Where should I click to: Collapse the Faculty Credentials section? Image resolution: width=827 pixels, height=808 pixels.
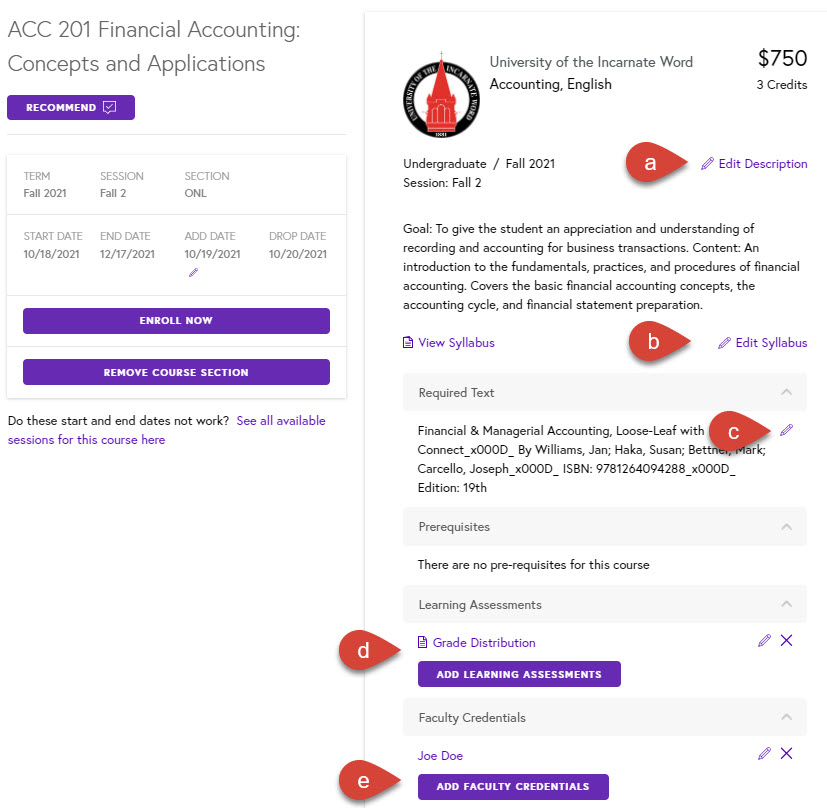click(x=786, y=717)
